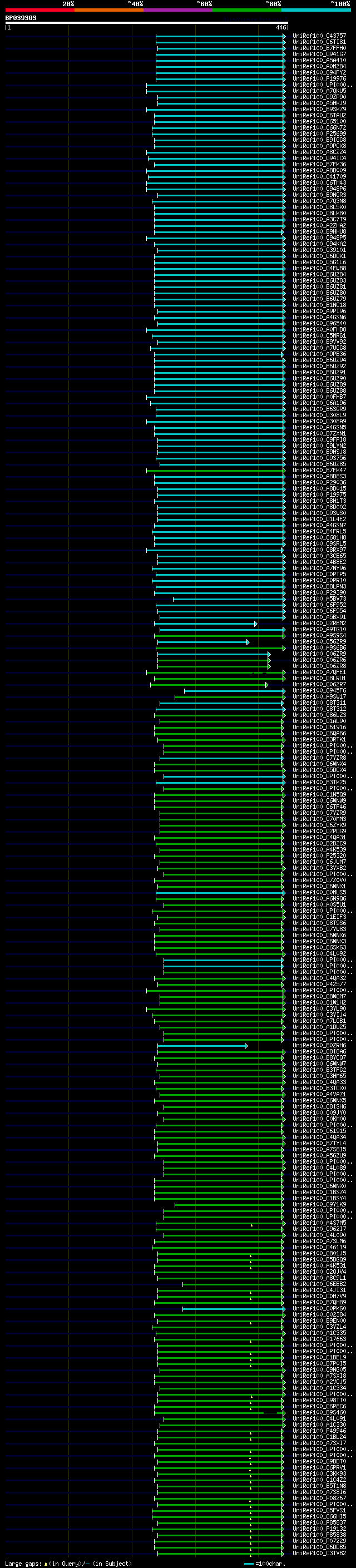356x1568 pixels.
Task: Click the =100char. scale legend
Action: [265, 1563]
